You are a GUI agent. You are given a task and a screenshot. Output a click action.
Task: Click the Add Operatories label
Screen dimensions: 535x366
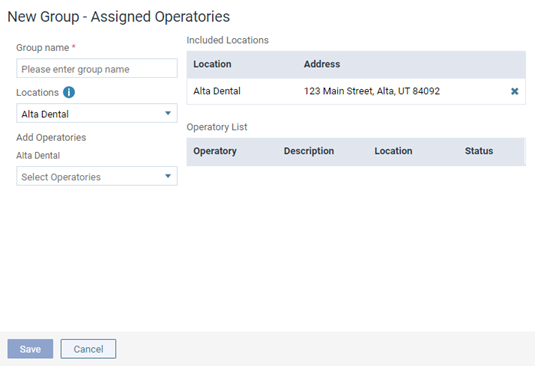[51, 137]
